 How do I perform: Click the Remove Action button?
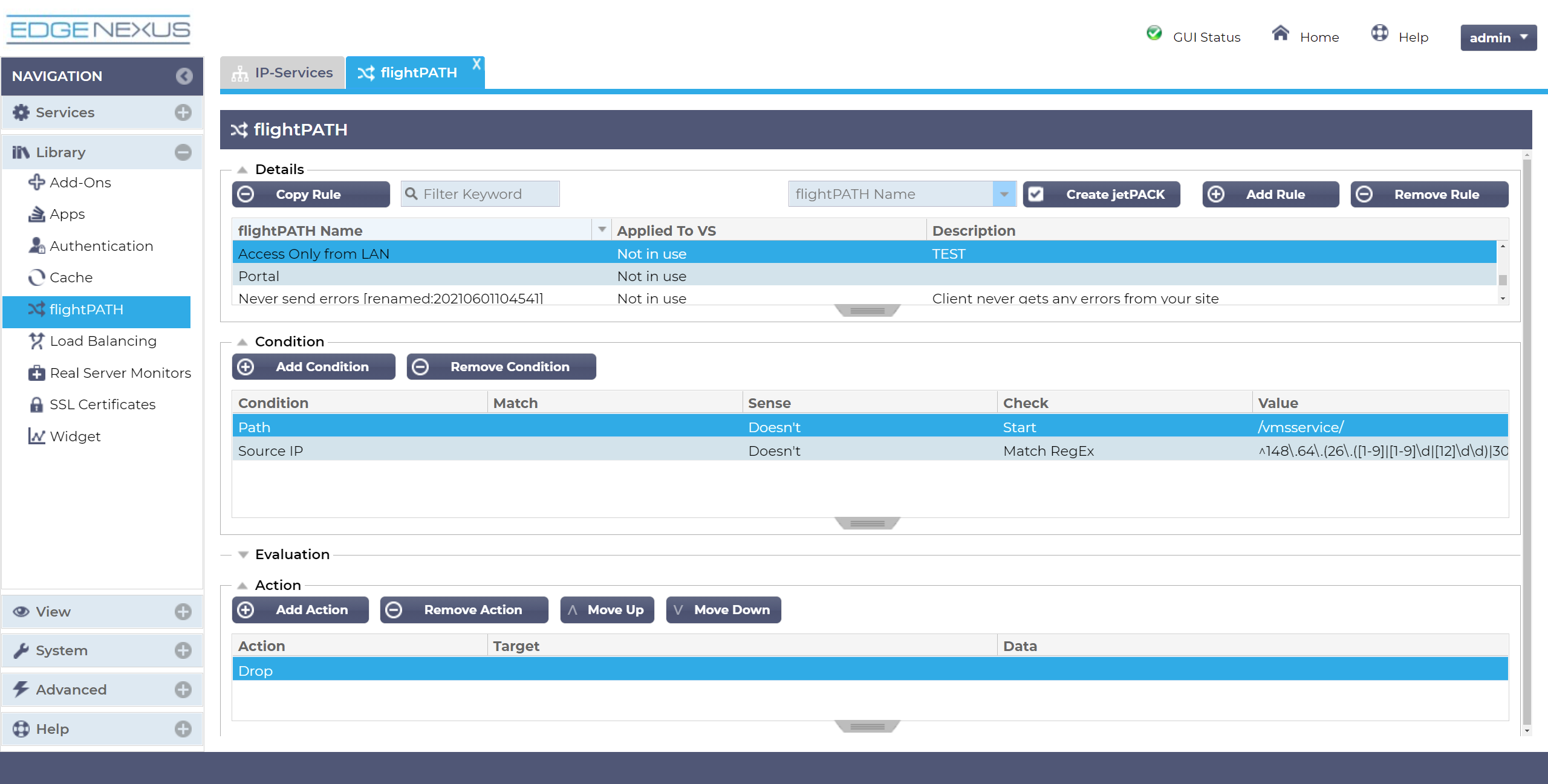coord(464,609)
